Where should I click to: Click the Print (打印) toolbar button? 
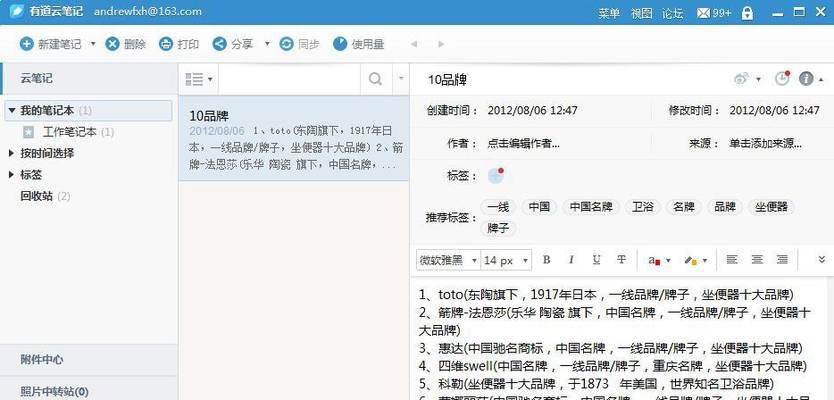pyautogui.click(x=179, y=44)
